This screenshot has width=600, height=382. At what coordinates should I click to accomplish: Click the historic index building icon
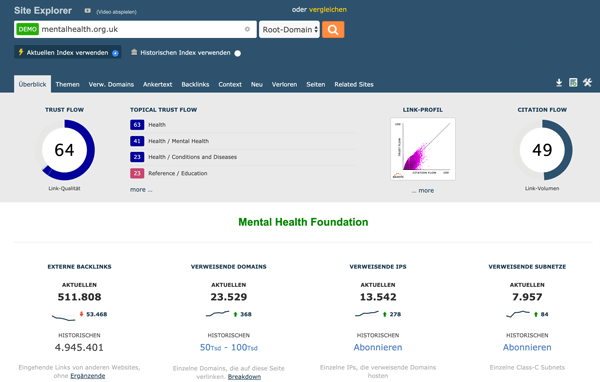click(134, 52)
